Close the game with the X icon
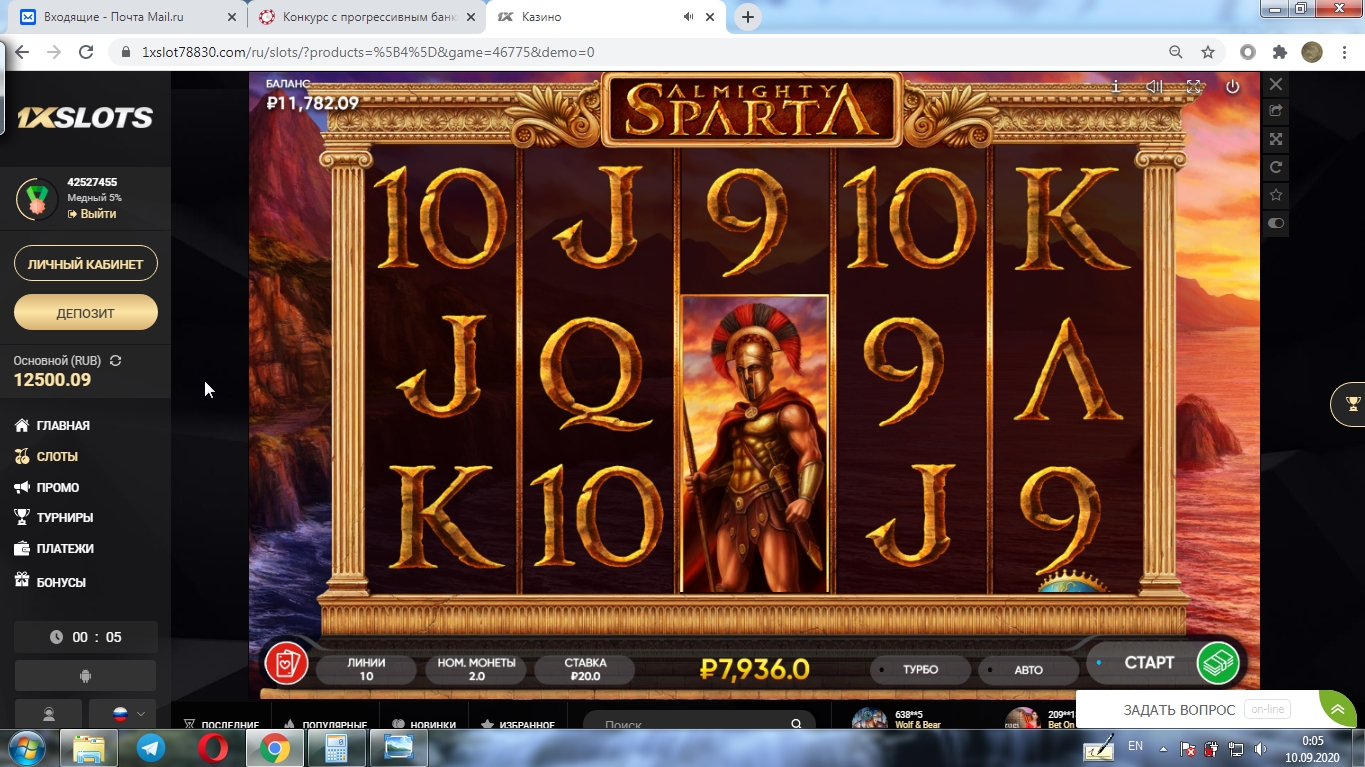This screenshot has height=767, width=1365. (x=1275, y=84)
